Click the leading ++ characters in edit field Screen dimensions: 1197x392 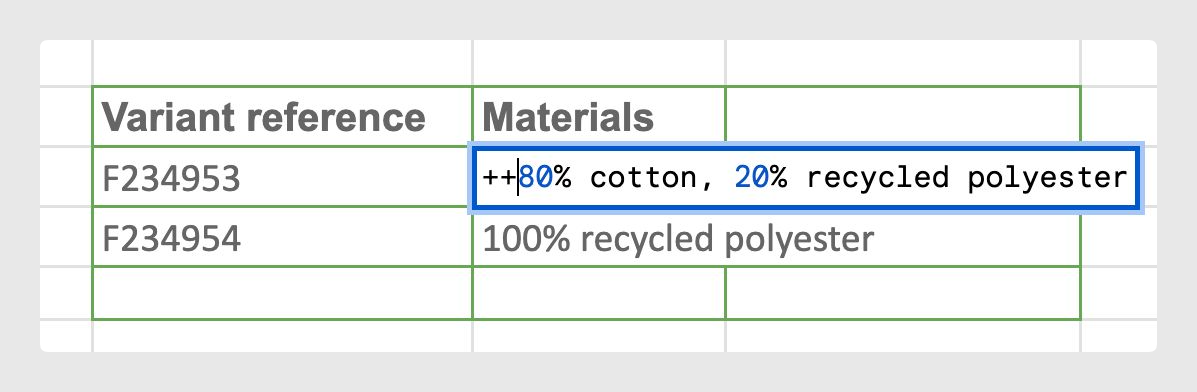click(x=500, y=178)
